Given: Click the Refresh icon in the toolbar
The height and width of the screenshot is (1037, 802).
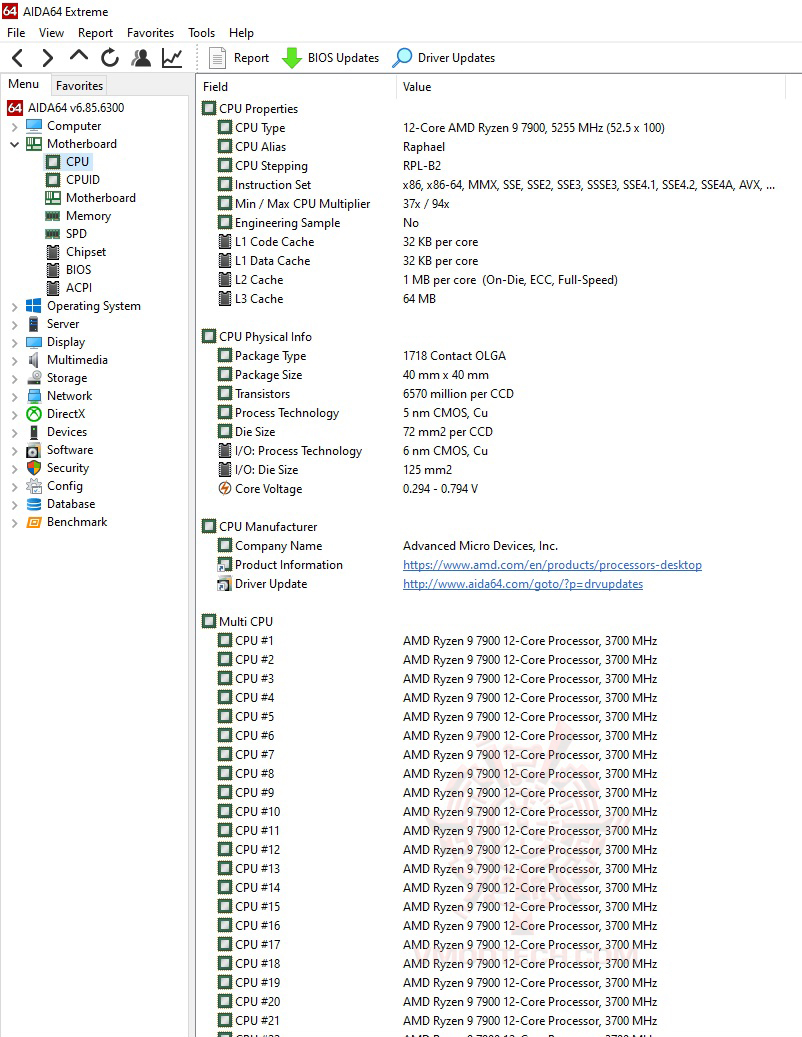Looking at the screenshot, I should (110, 58).
